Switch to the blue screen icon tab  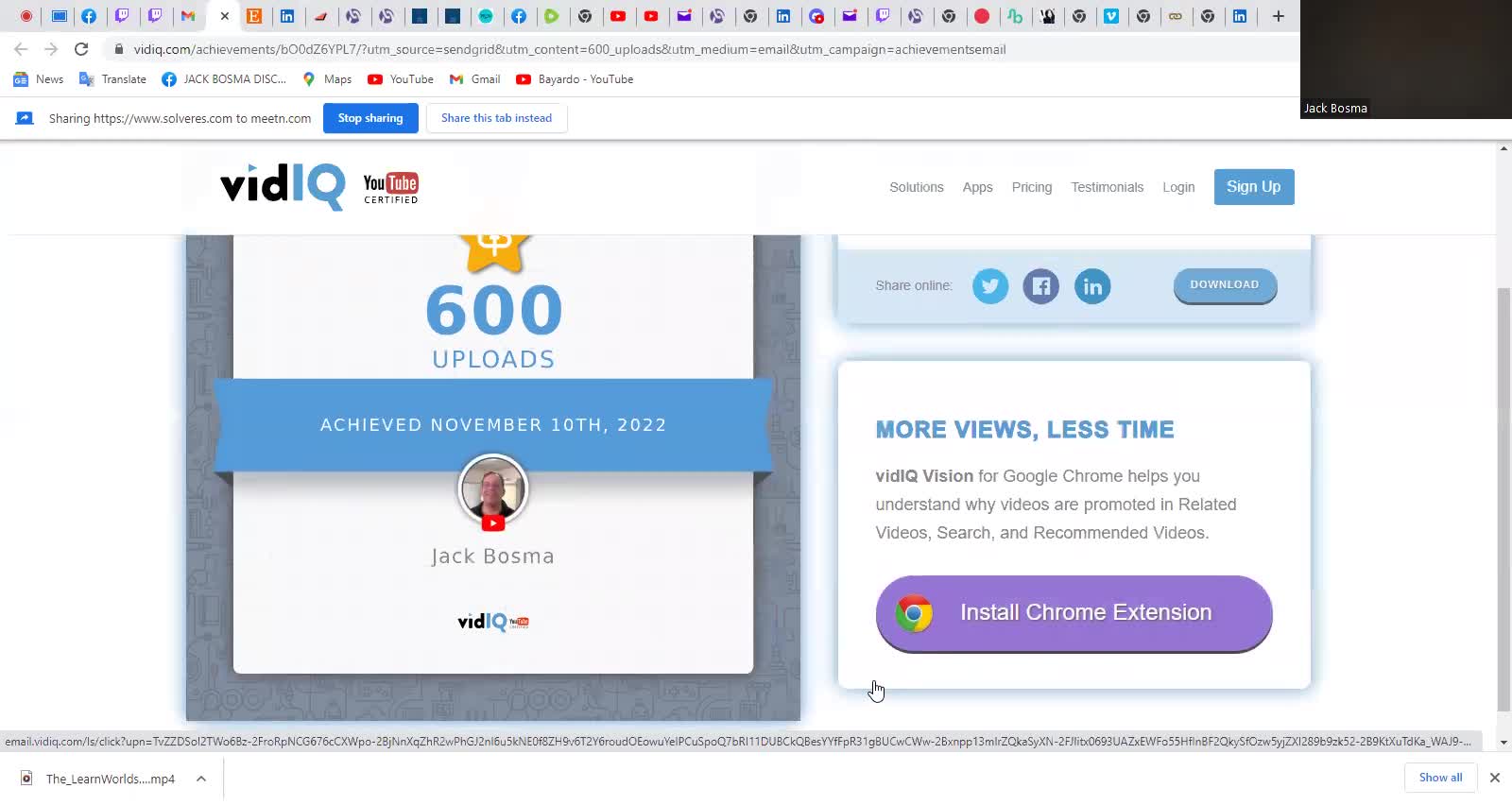[x=59, y=16]
